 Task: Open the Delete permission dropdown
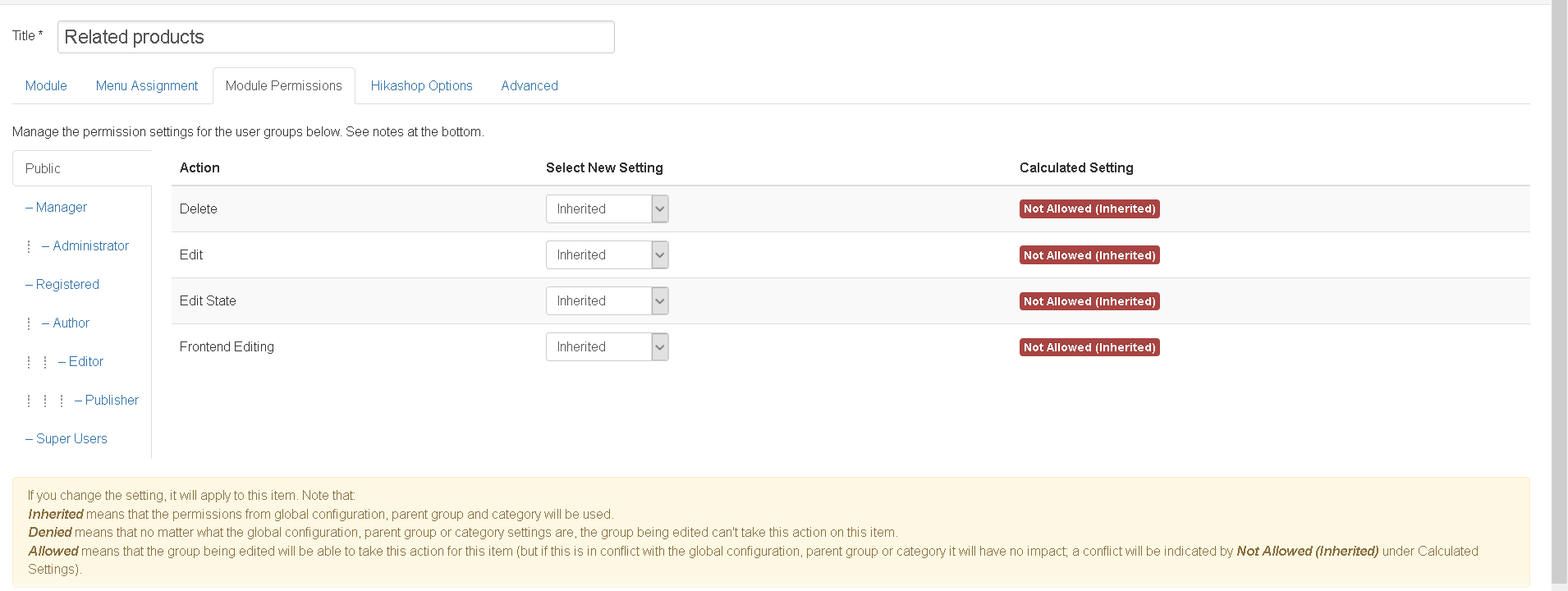tap(607, 209)
